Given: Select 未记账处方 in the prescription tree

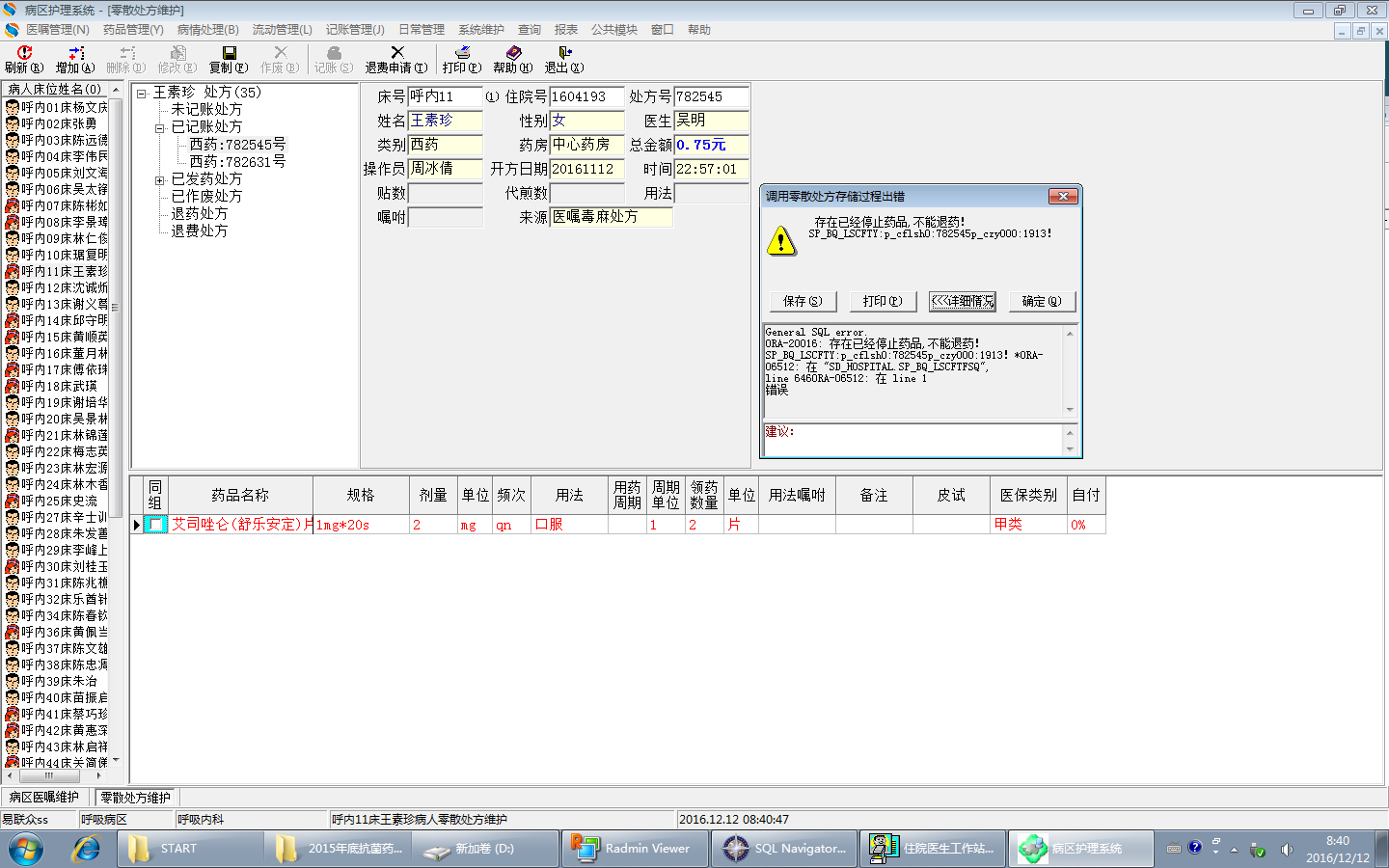Looking at the screenshot, I should coord(206,110).
